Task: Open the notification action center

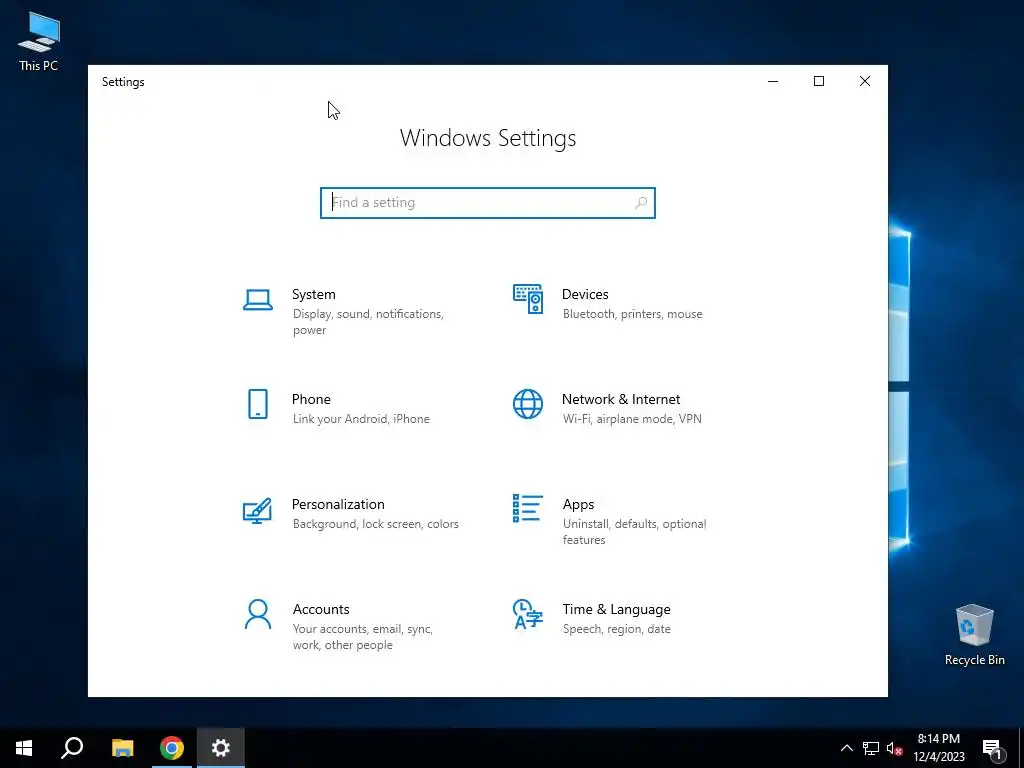Action: pos(993,748)
